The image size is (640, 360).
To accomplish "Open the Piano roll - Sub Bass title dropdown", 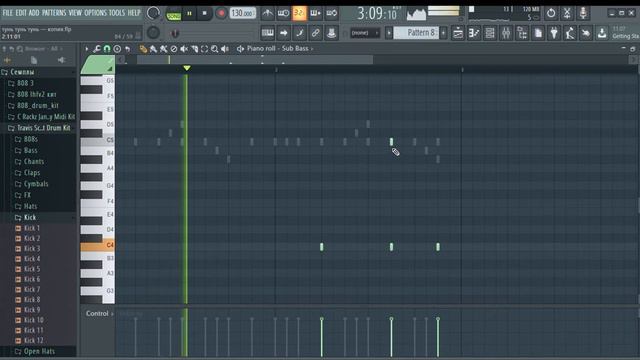I will click(280, 49).
